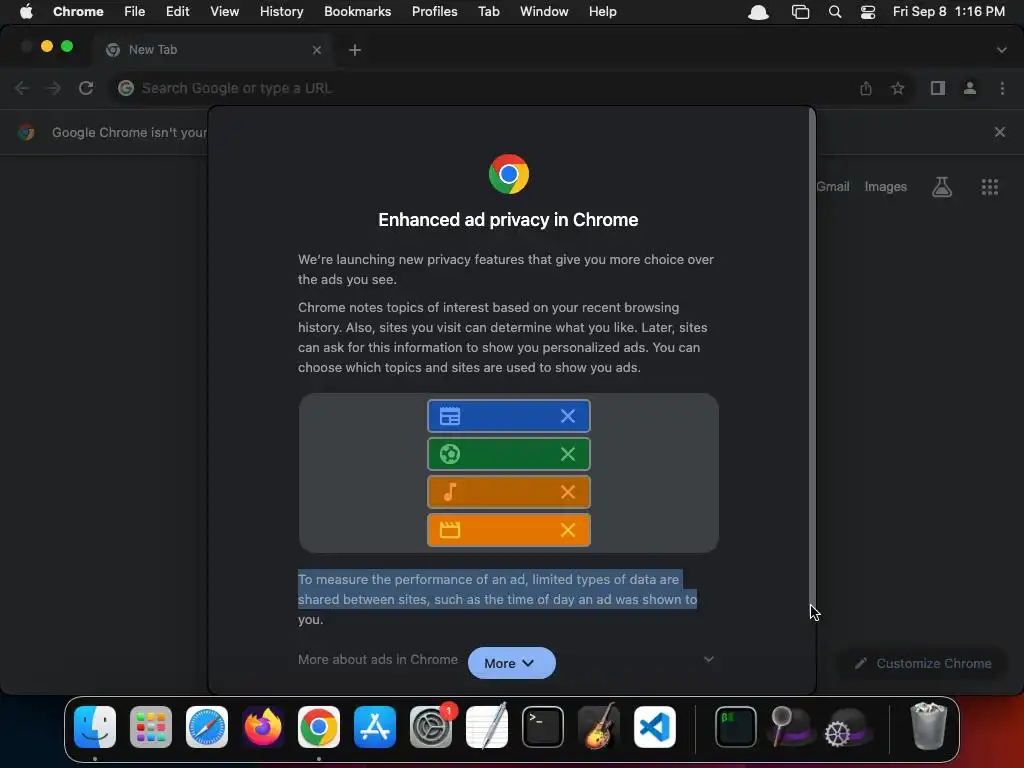Viewport: 1024px width, 768px height.
Task: Open the History menu
Action: 281,12
